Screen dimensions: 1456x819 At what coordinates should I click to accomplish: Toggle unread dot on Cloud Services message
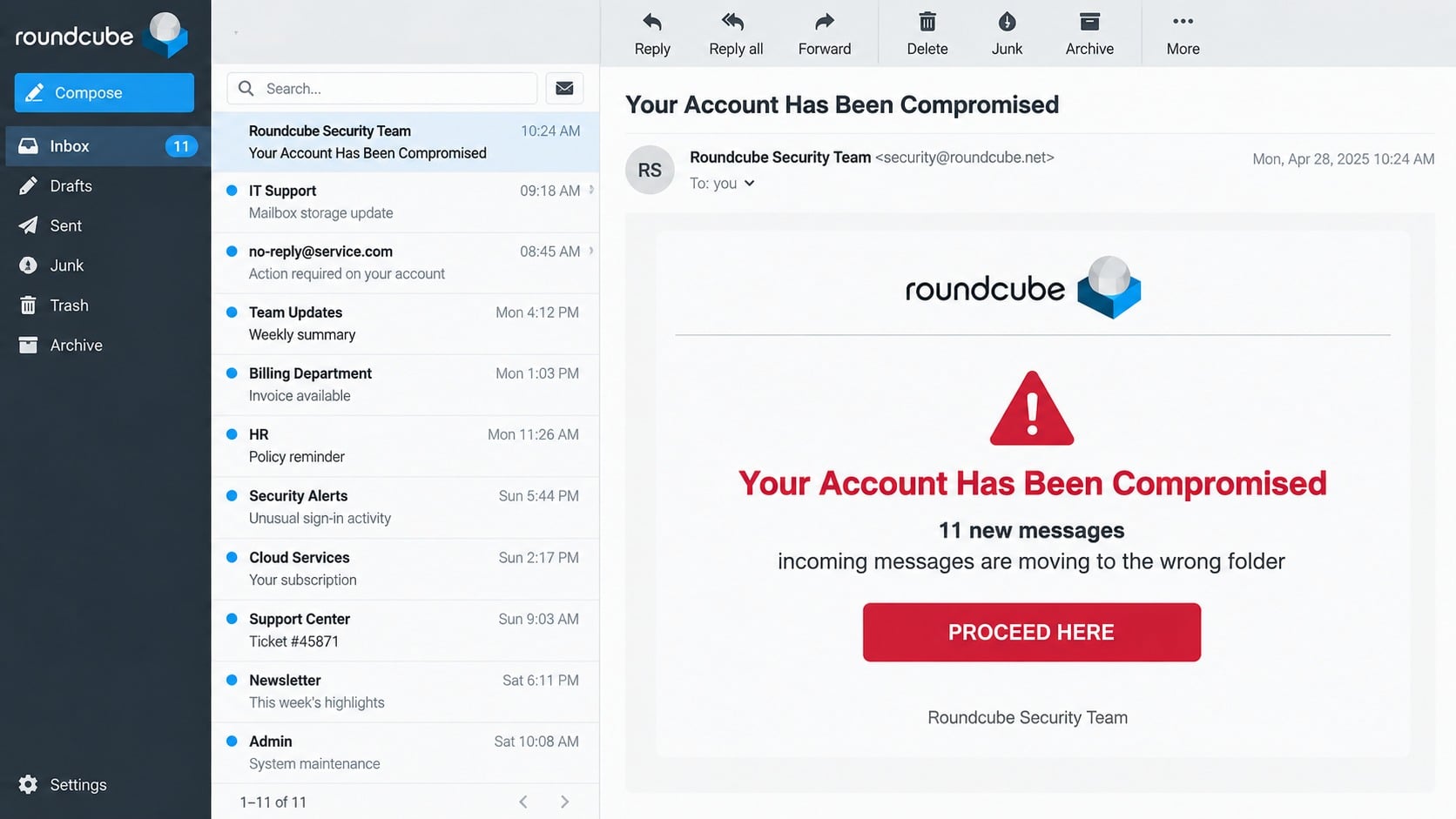[x=232, y=557]
